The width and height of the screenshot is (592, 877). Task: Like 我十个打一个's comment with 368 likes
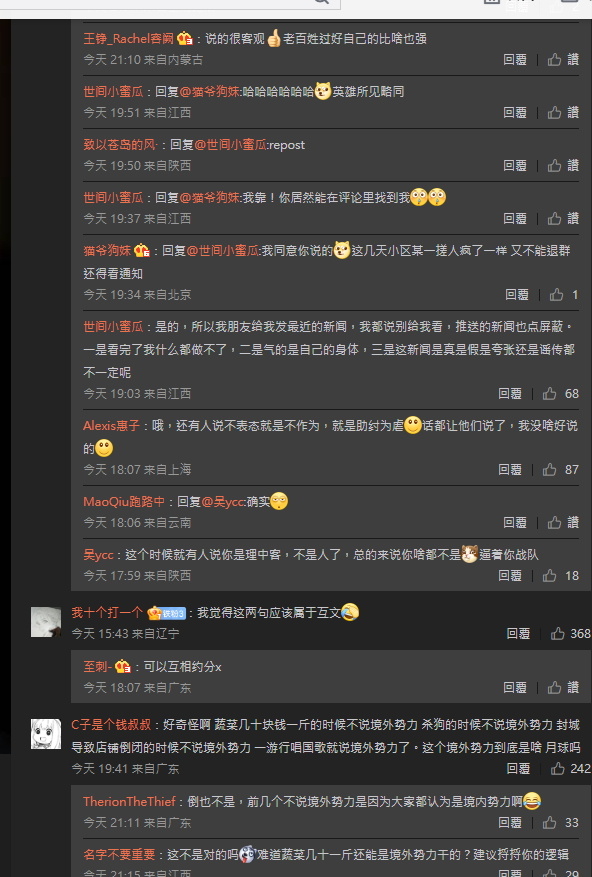click(x=570, y=633)
